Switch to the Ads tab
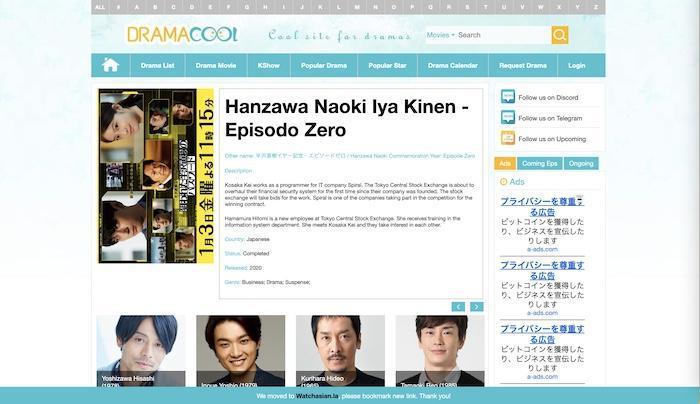The width and height of the screenshot is (700, 404). [x=505, y=163]
